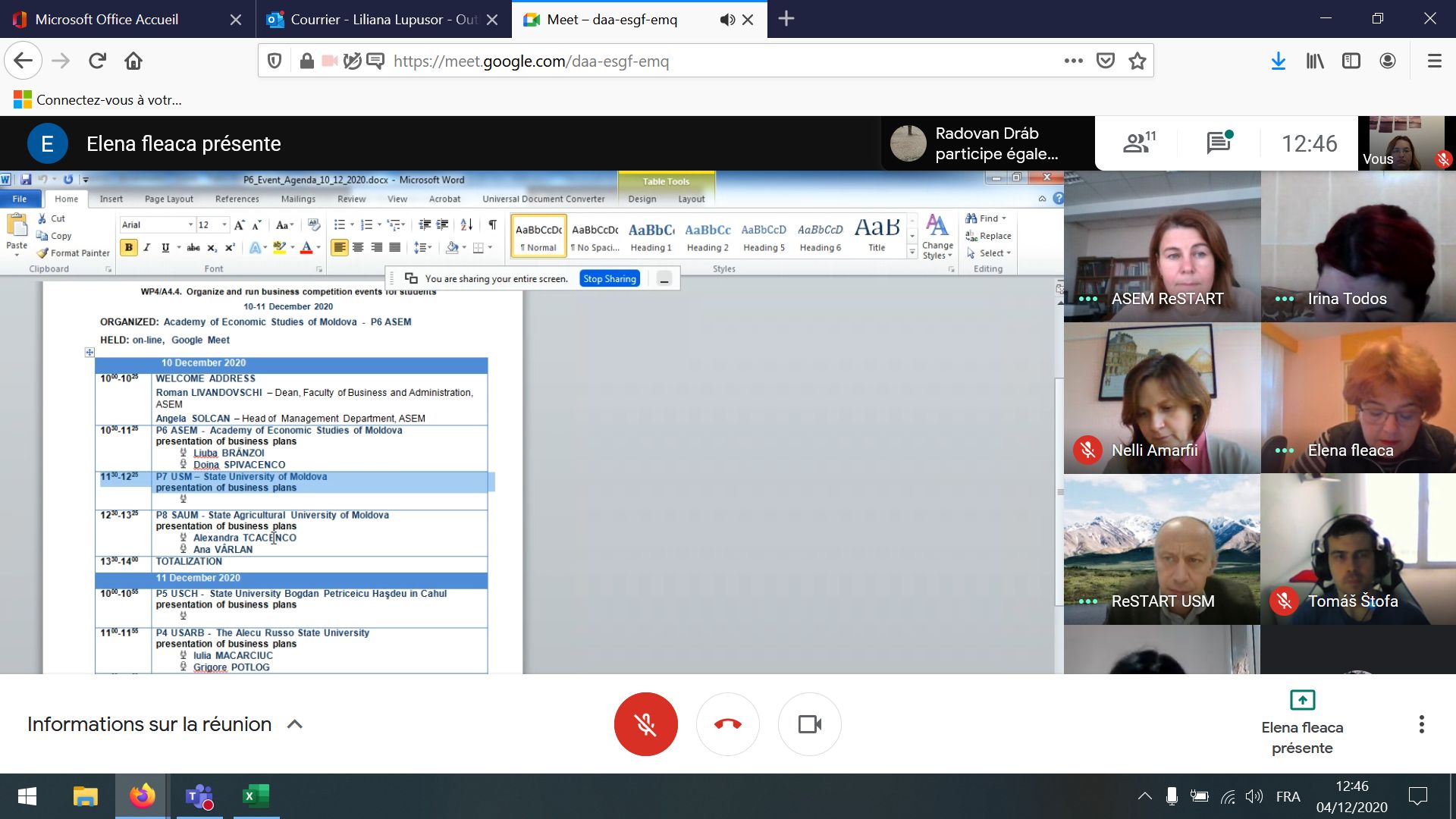
Task: Open Firefox downloads arrow
Action: click(1279, 61)
